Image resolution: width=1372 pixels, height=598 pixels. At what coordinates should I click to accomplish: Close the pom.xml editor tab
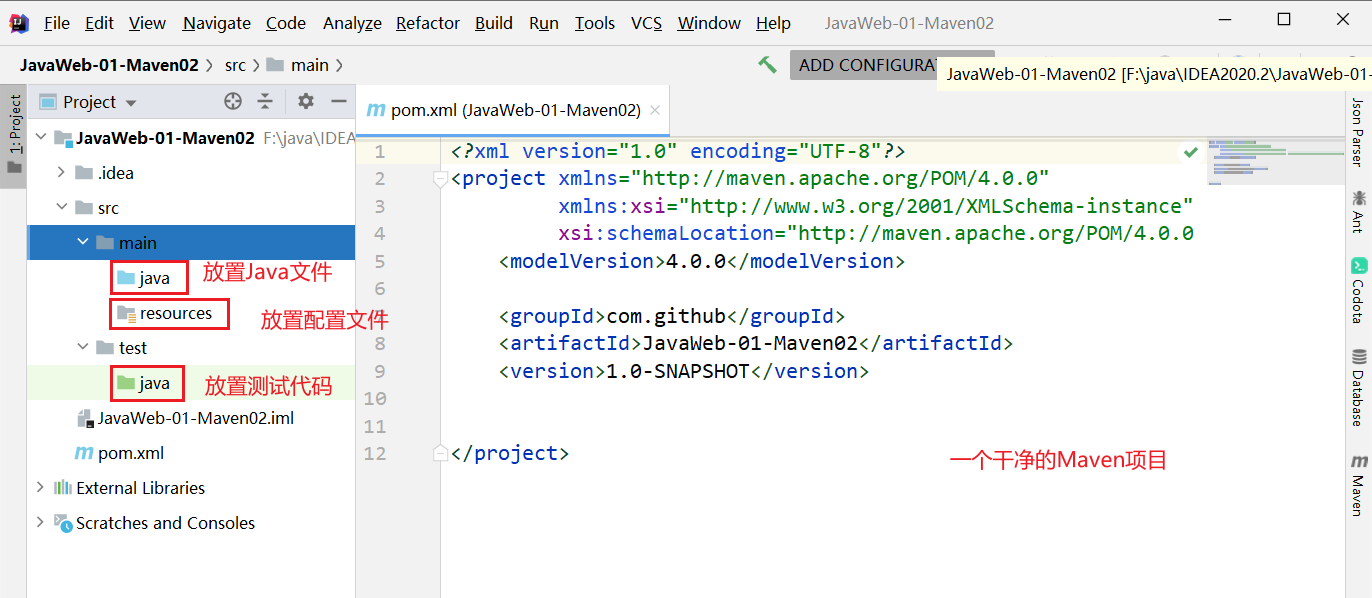(x=654, y=111)
